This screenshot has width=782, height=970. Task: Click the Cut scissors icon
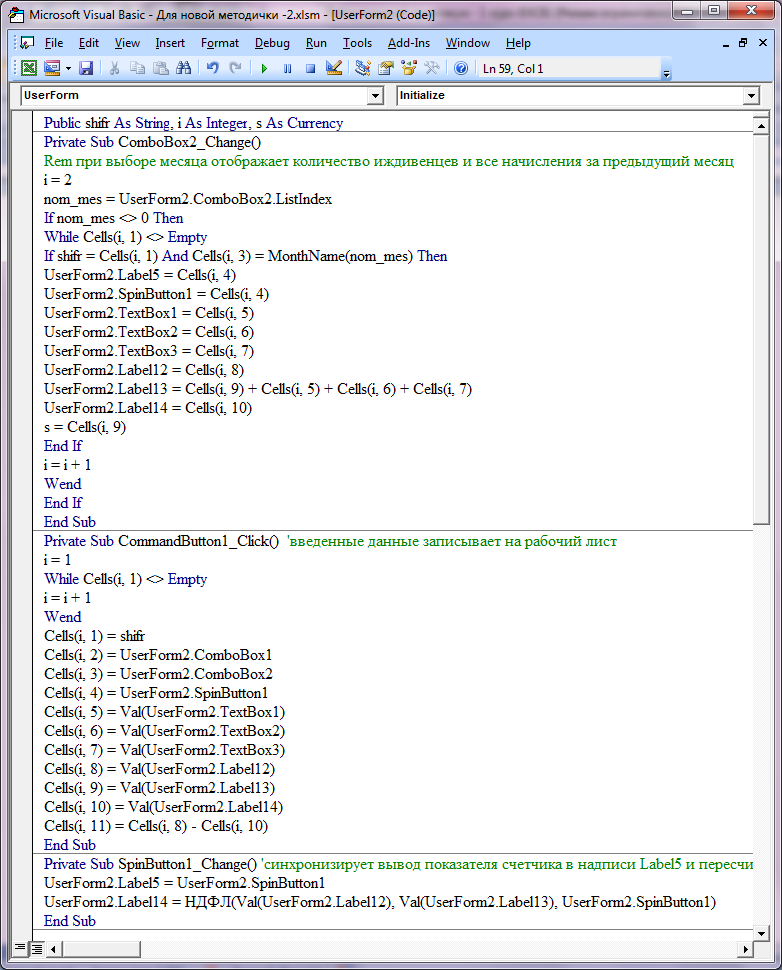(x=114, y=68)
